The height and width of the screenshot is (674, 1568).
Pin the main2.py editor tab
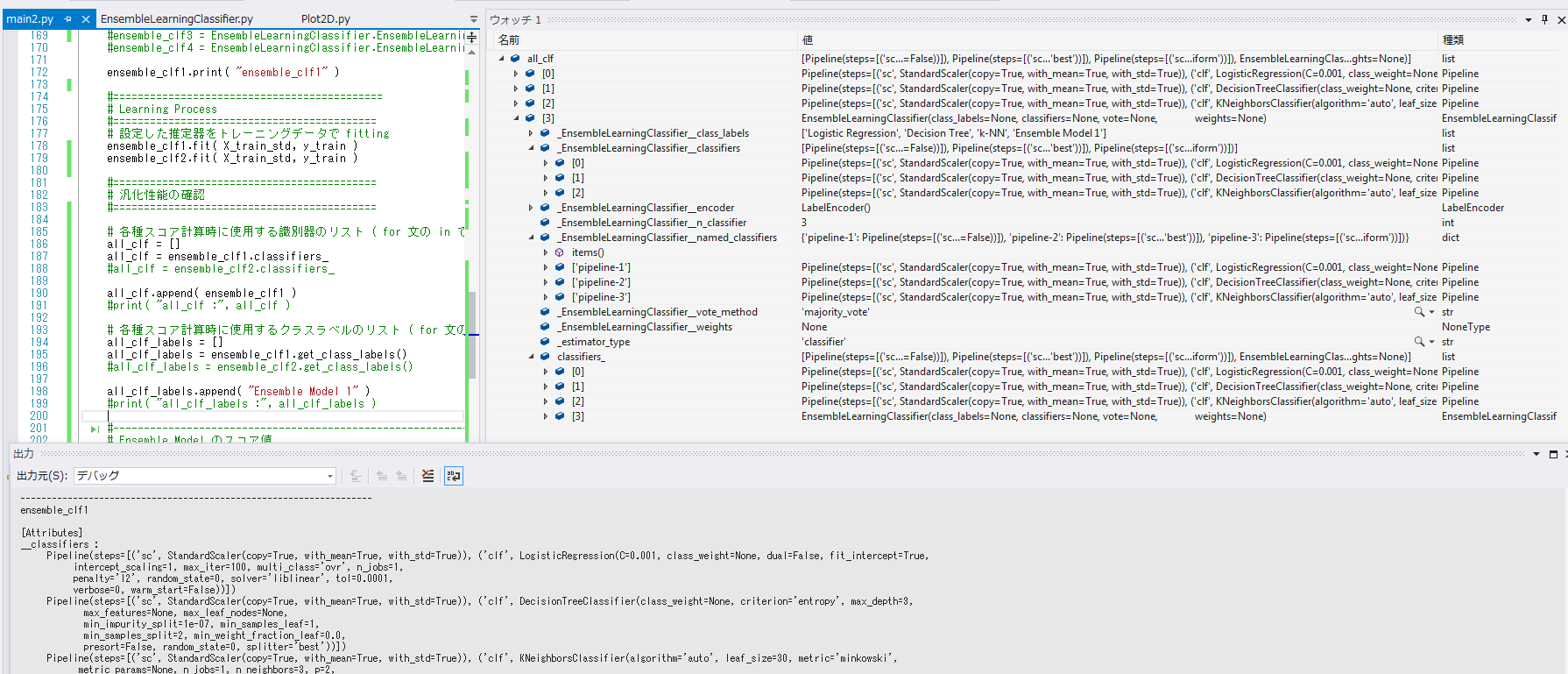[68, 18]
